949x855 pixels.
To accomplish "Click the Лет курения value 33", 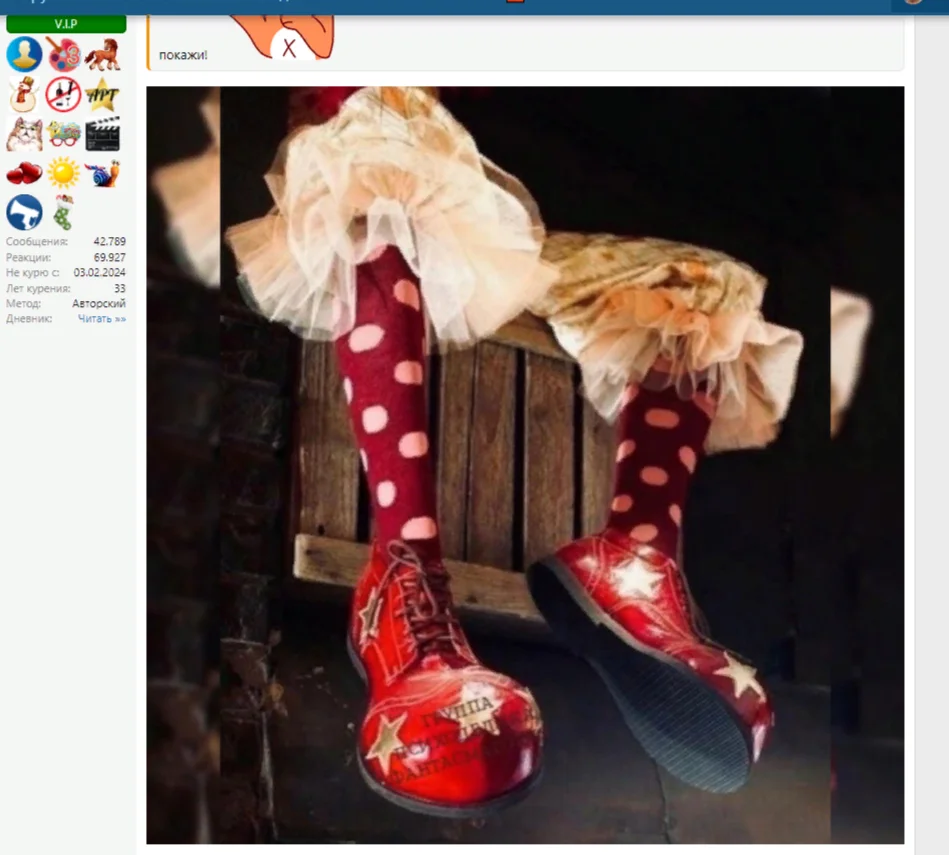I will (120, 289).
